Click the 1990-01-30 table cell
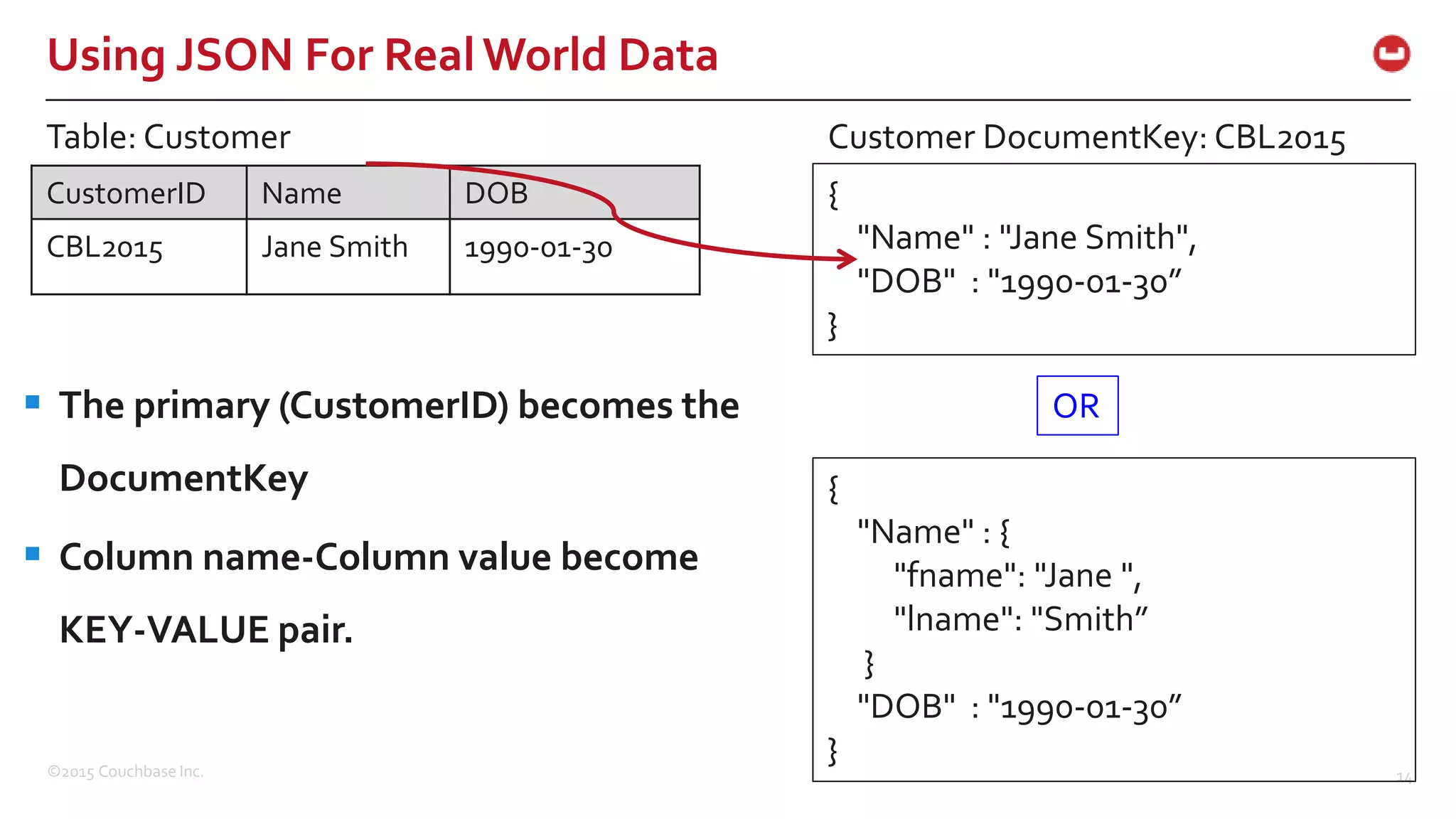This screenshot has height=819, width=1456. coord(538,249)
